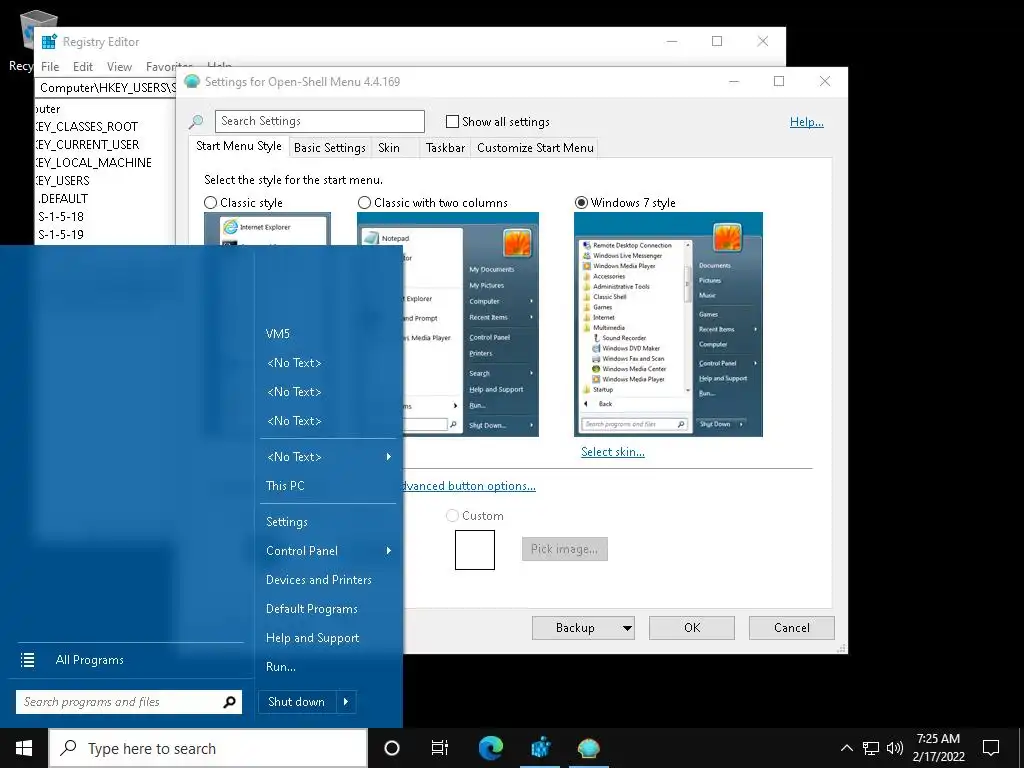Viewport: 1024px width, 768px height.
Task: Open Task View on the taskbar
Action: click(x=440, y=748)
